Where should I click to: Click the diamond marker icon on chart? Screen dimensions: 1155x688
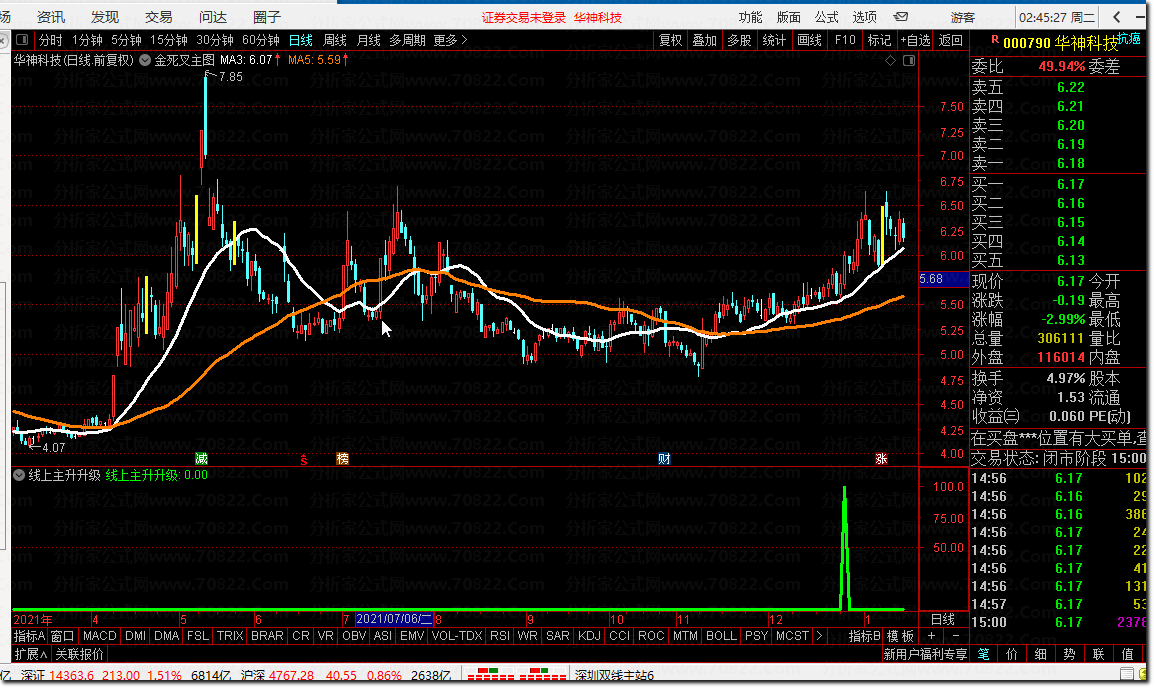pyautogui.click(x=891, y=60)
